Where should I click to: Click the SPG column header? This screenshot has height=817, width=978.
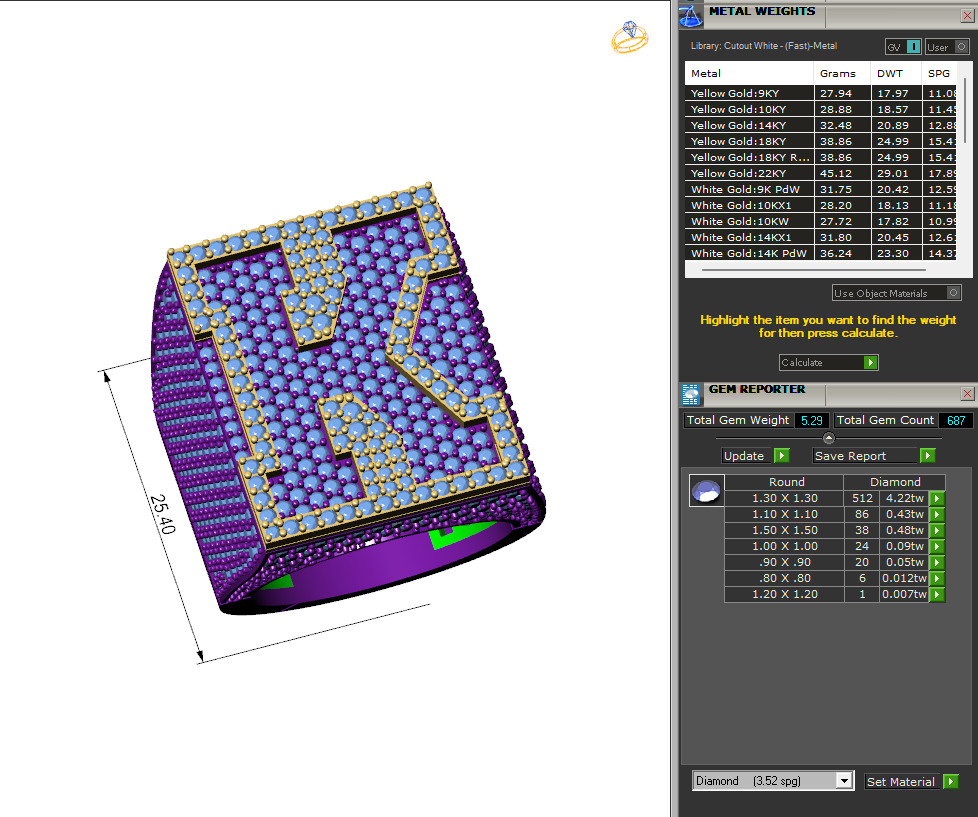click(x=939, y=74)
